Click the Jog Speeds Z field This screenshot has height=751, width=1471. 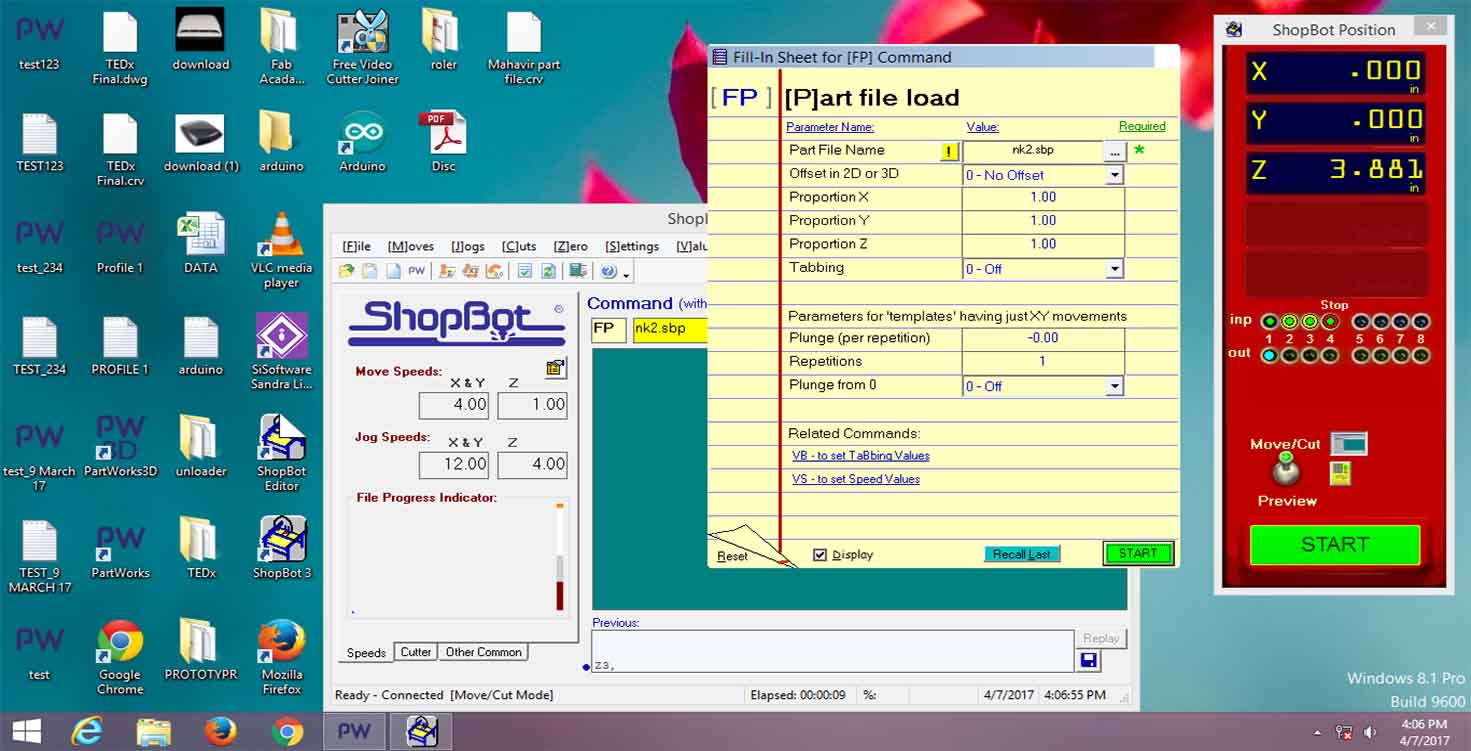pyautogui.click(x=532, y=464)
